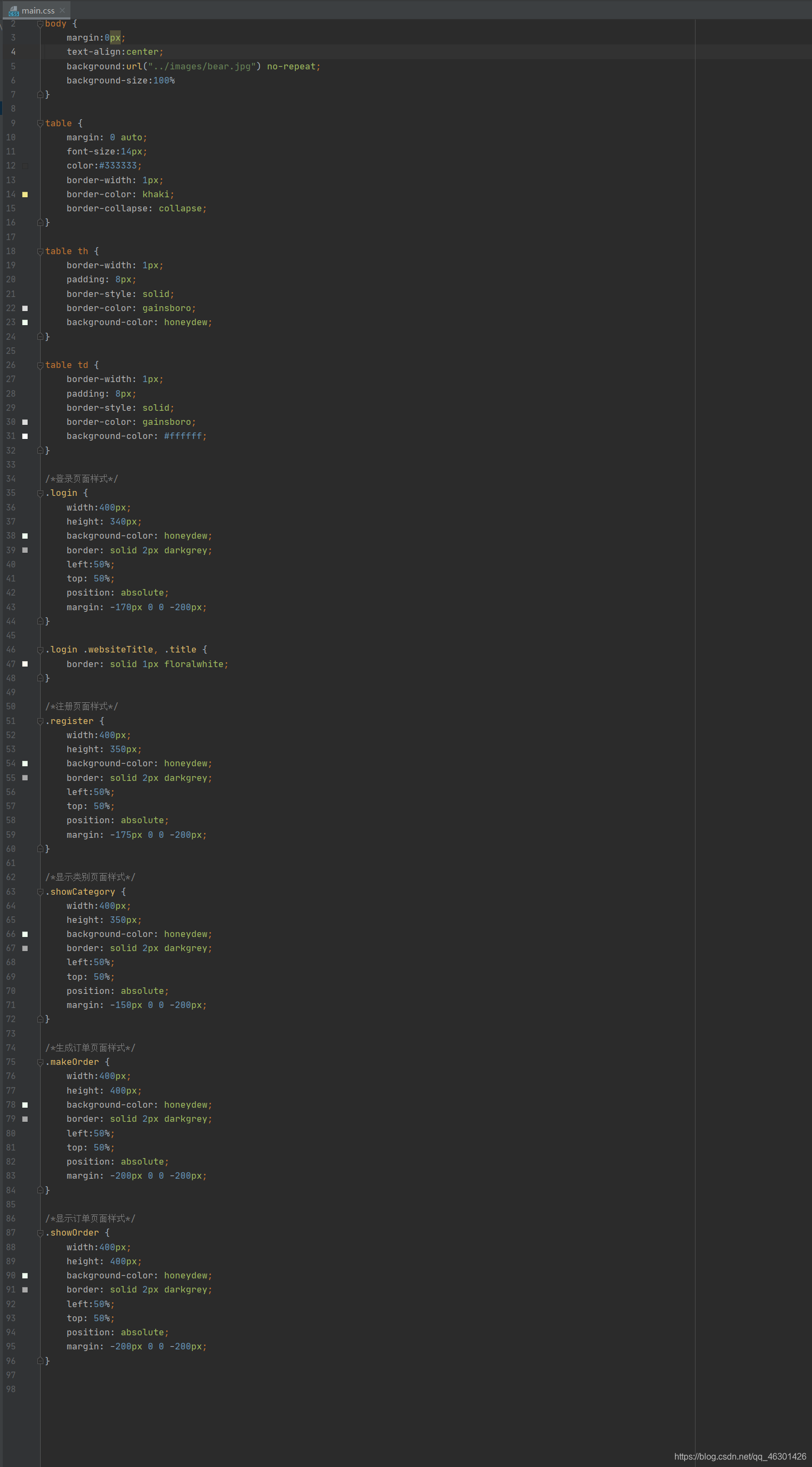The width and height of the screenshot is (812, 1467).
Task: Open honeydew color swatch on line 66
Action: click(x=25, y=934)
